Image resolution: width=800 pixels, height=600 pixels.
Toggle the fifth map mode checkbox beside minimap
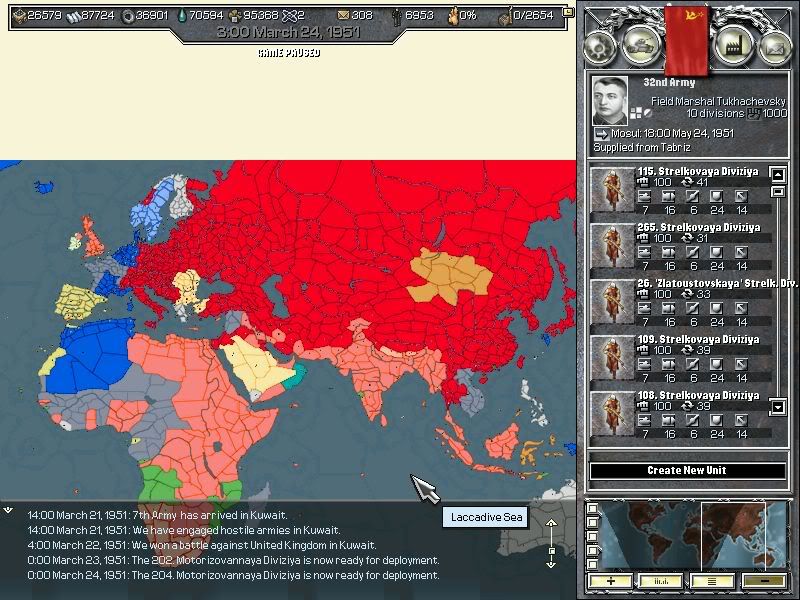click(x=592, y=564)
